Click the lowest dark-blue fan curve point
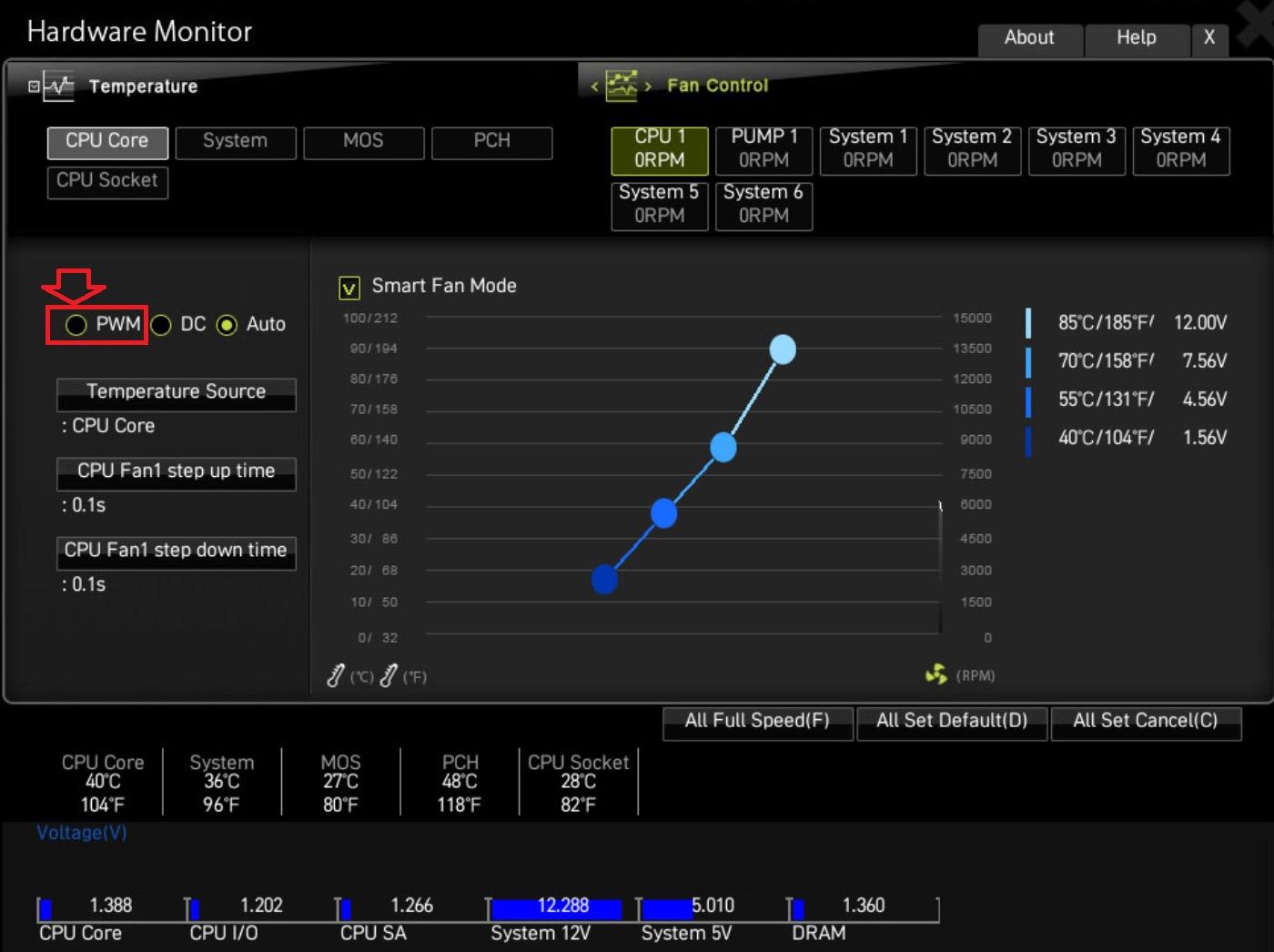Image resolution: width=1274 pixels, height=952 pixels. tap(605, 579)
